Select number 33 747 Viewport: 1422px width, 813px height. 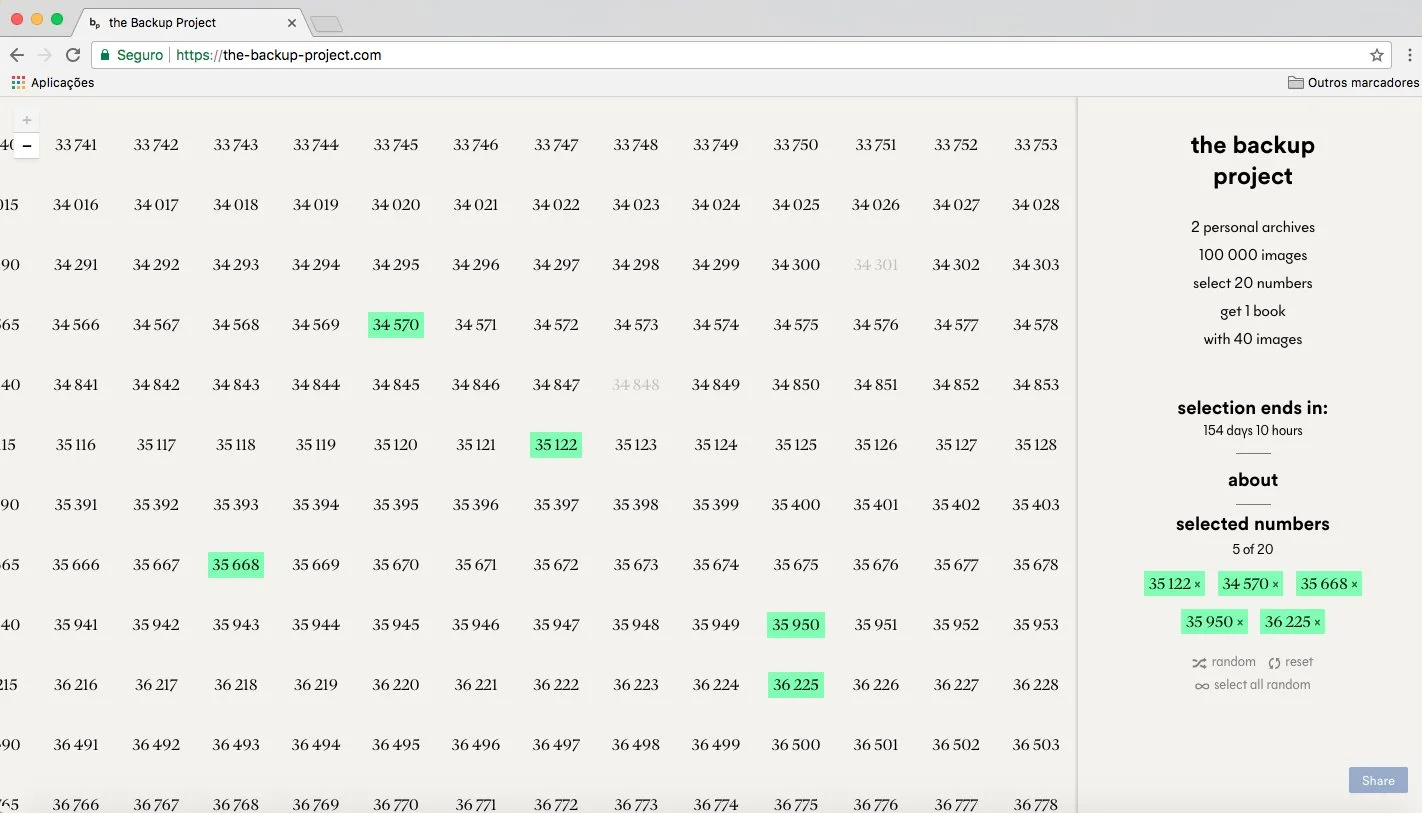click(556, 145)
